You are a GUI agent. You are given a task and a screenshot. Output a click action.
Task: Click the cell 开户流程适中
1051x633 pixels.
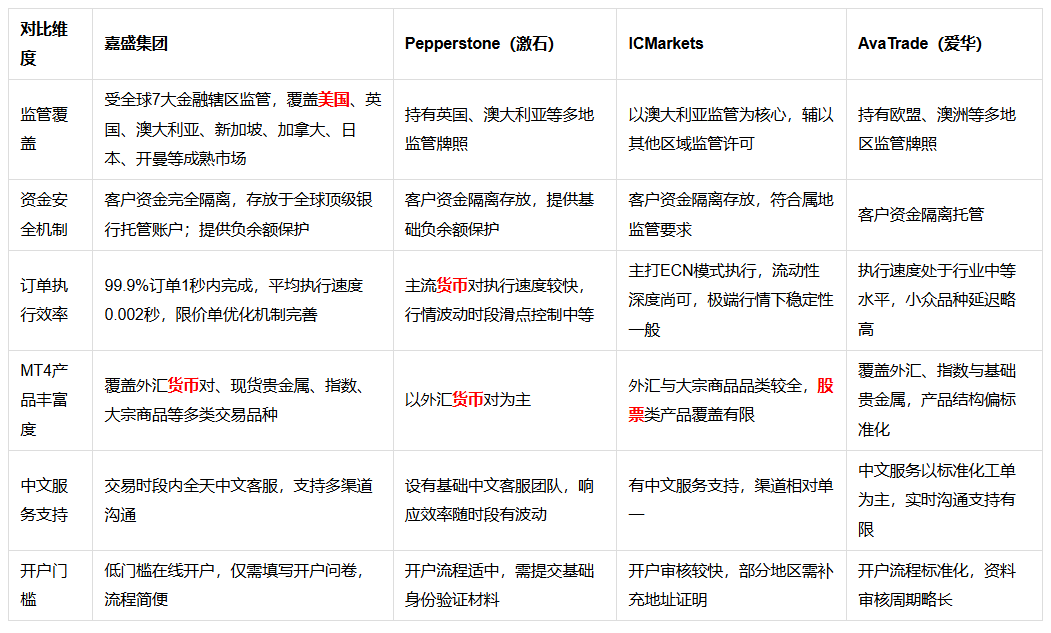coord(505,585)
